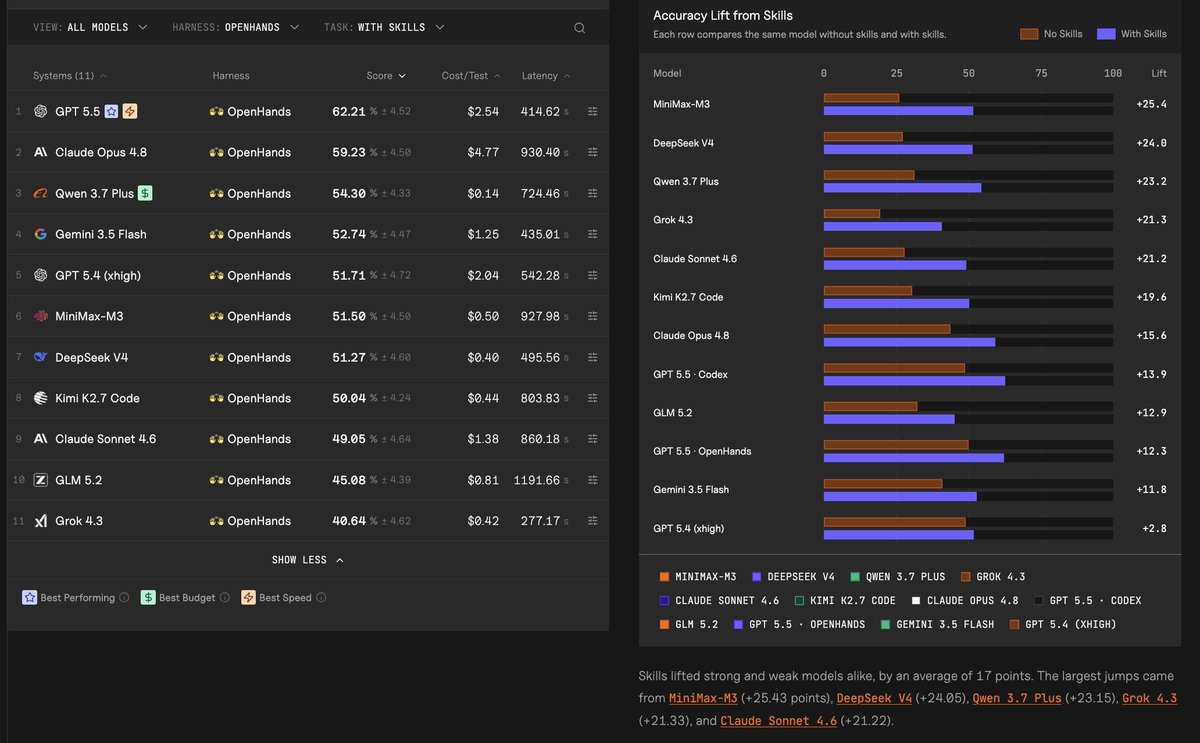Viewport: 1200px width, 743px height.
Task: Open the Task: With Skills dropdown
Action: (x=384, y=28)
